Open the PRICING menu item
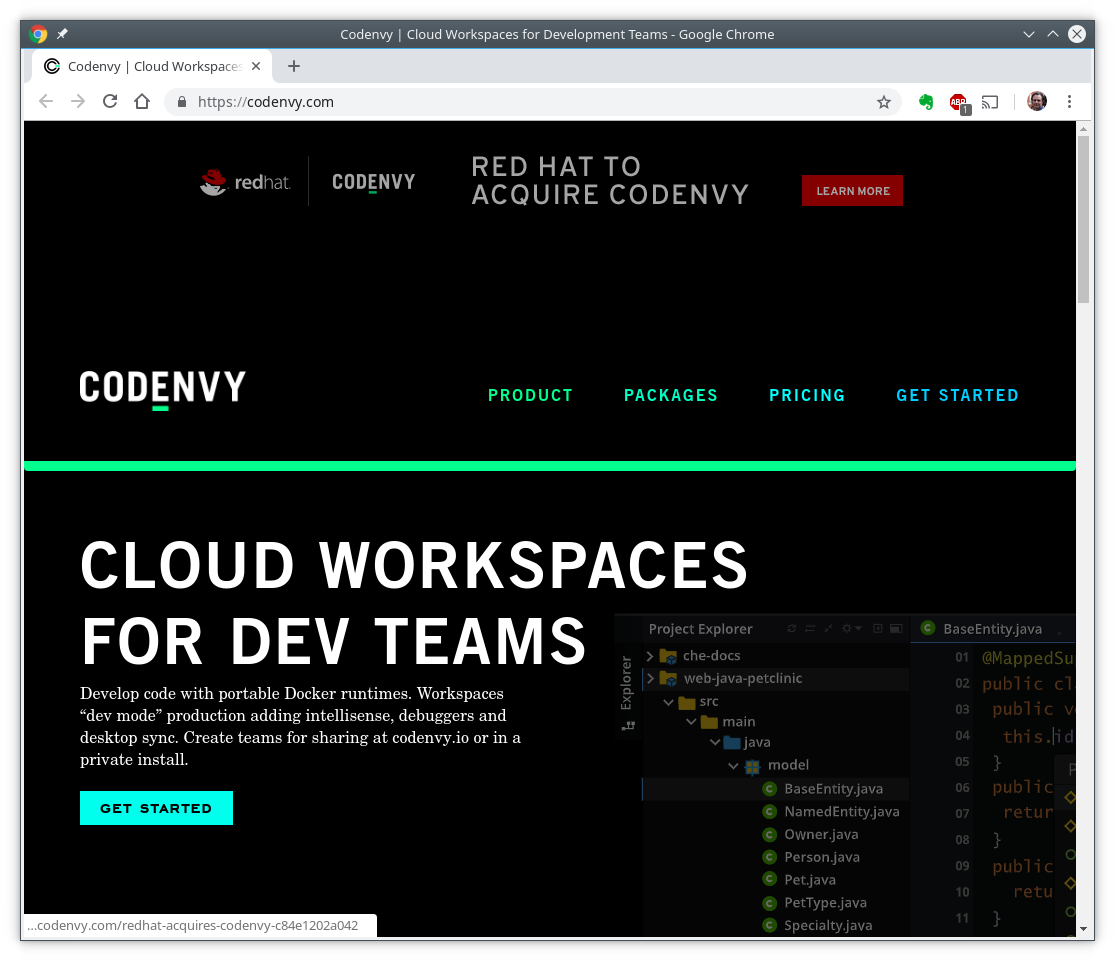This screenshot has height=961, width=1115. coord(807,395)
